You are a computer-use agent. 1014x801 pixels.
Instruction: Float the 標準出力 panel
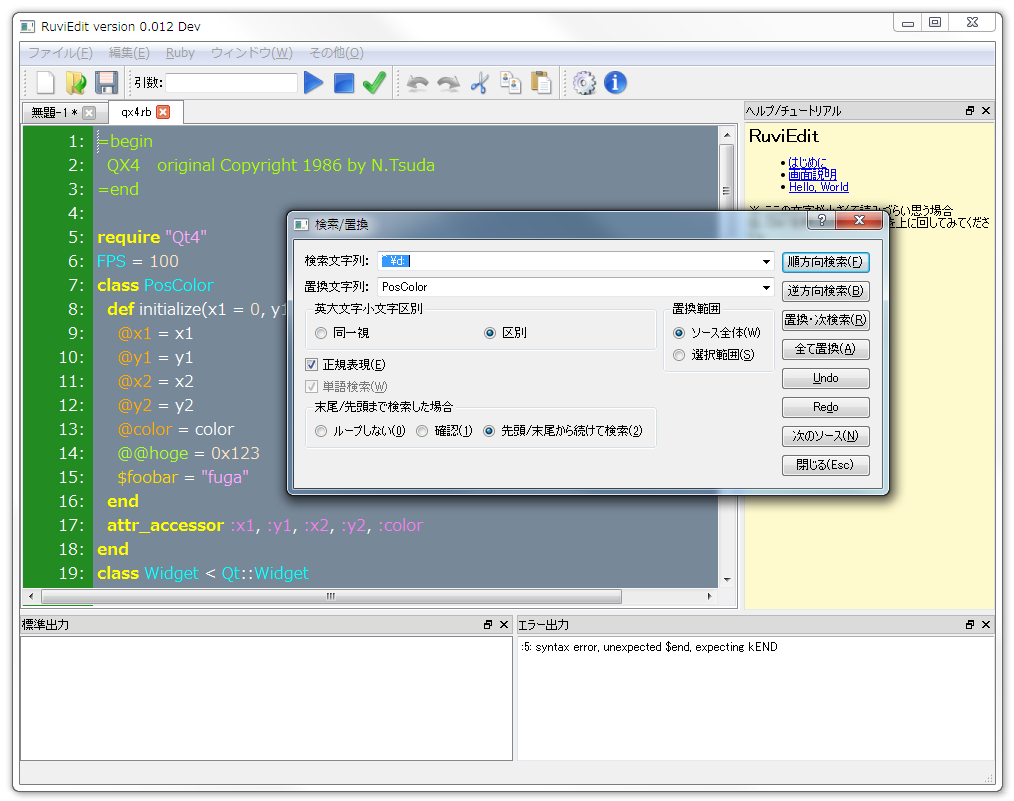click(488, 625)
